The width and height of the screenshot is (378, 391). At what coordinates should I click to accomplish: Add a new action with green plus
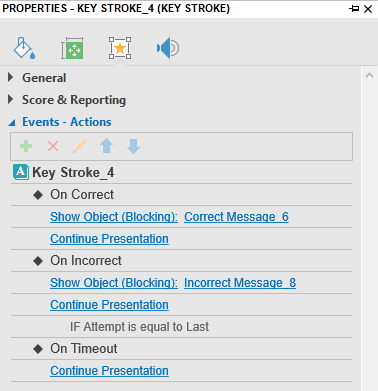pos(26,146)
